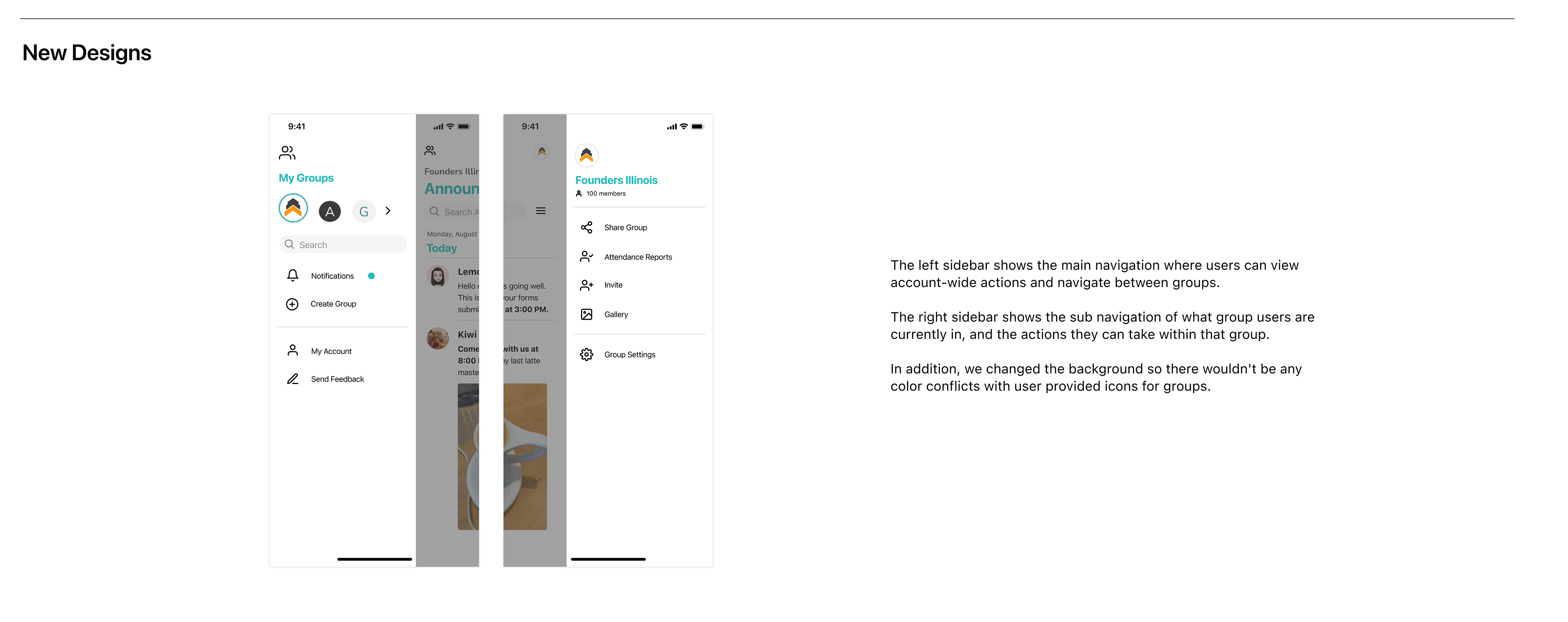Click the Gallery image icon
This screenshot has width=1568, height=622.
(587, 315)
